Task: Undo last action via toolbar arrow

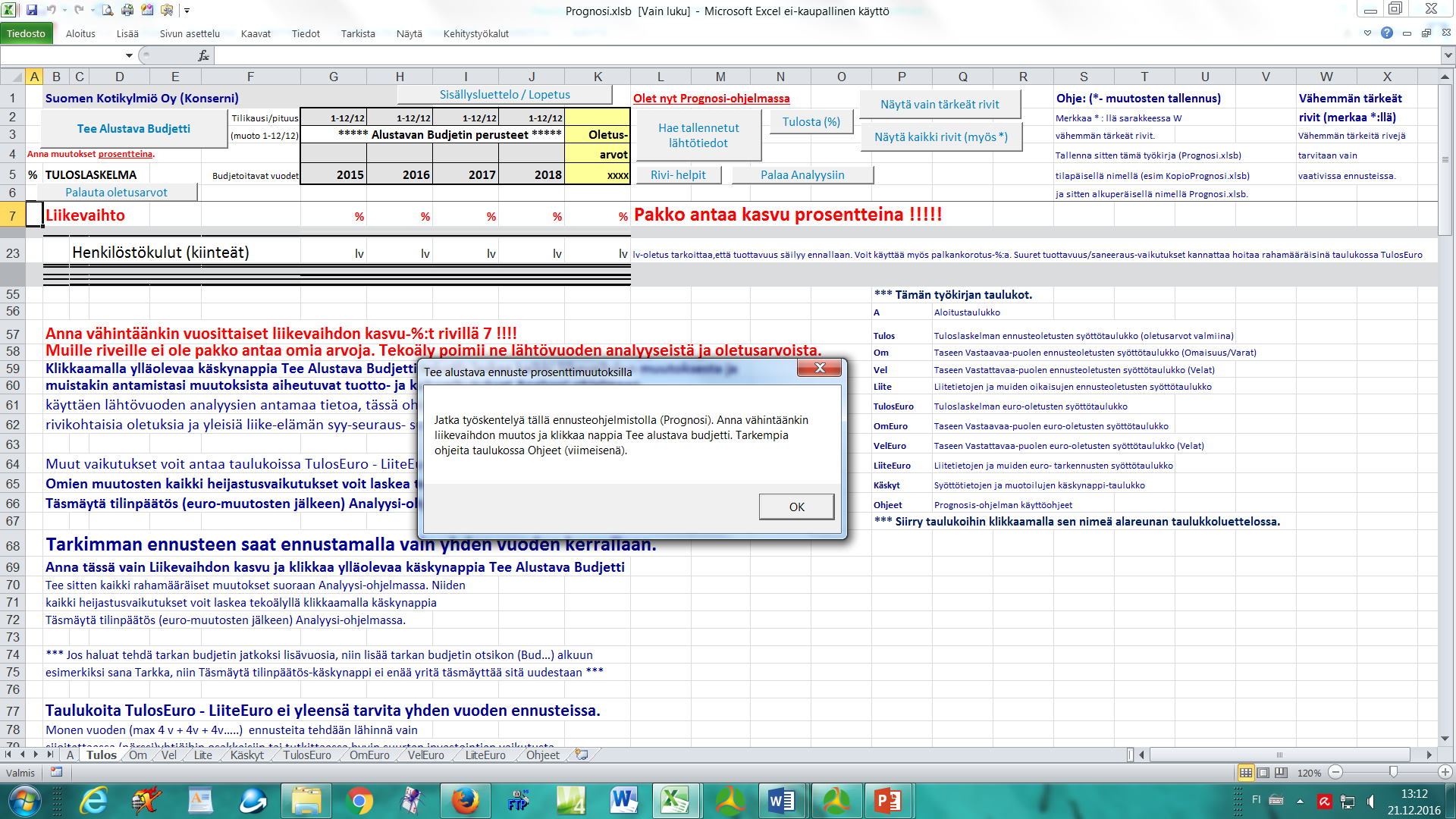Action: 52,10
